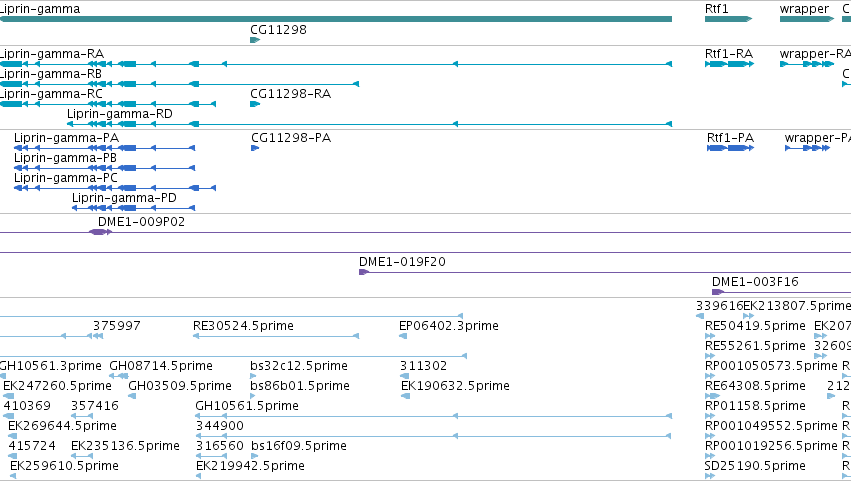The image size is (851, 481).
Task: Select the Liprin-gamma-RB transcript
Action: point(179,84)
